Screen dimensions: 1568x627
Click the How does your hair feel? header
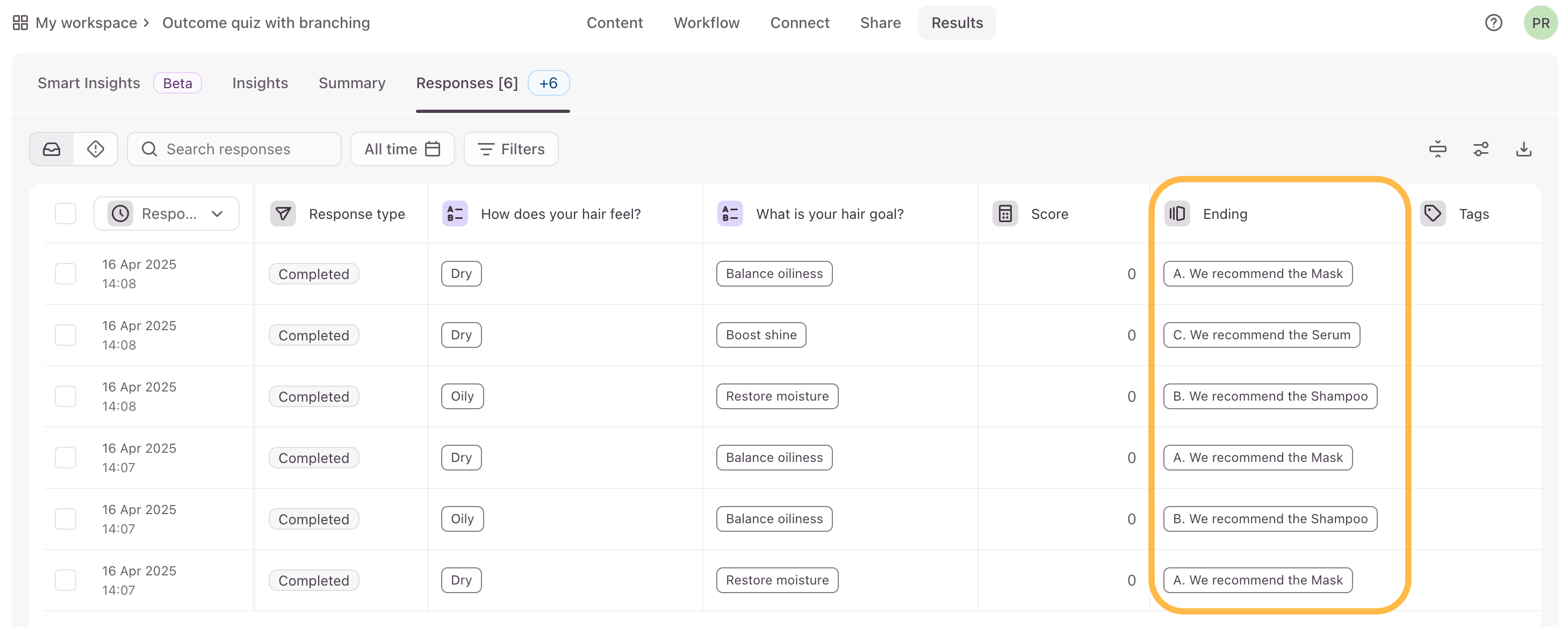[x=560, y=214]
